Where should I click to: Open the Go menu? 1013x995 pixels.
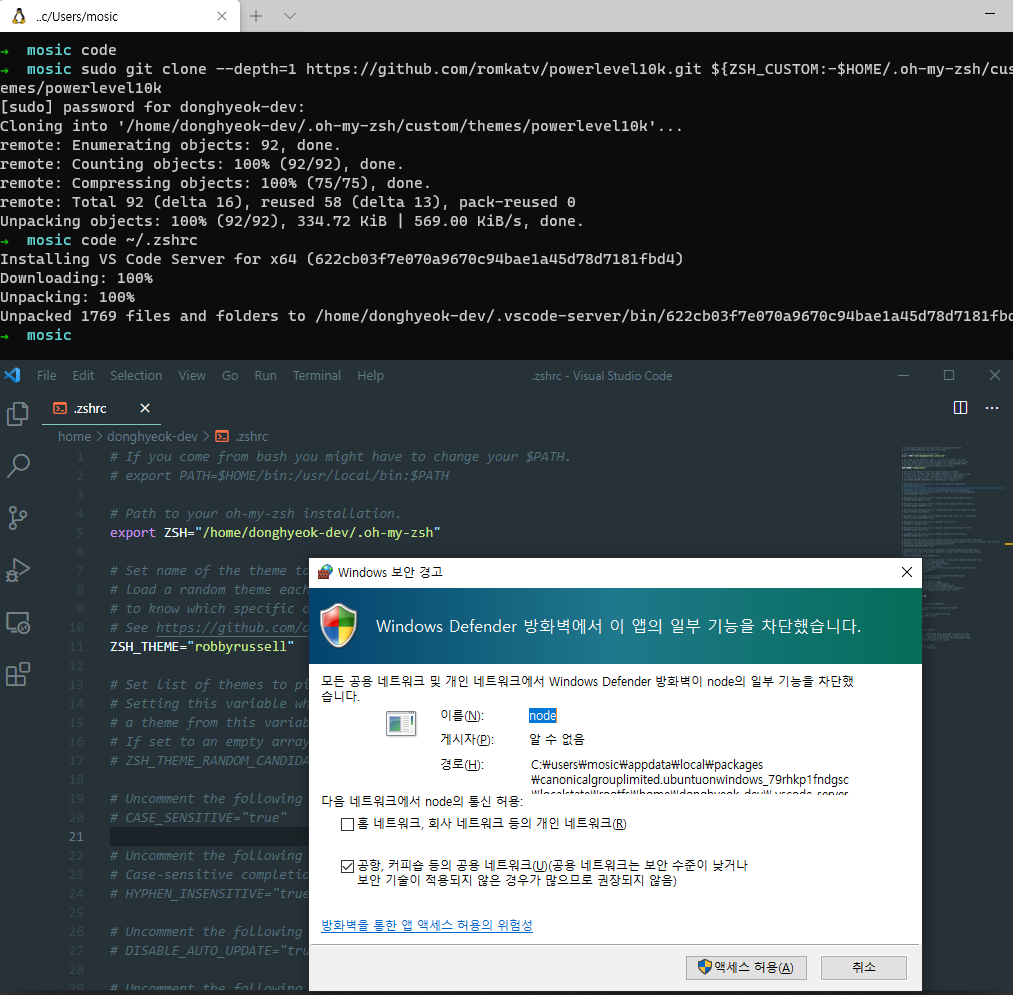click(230, 375)
